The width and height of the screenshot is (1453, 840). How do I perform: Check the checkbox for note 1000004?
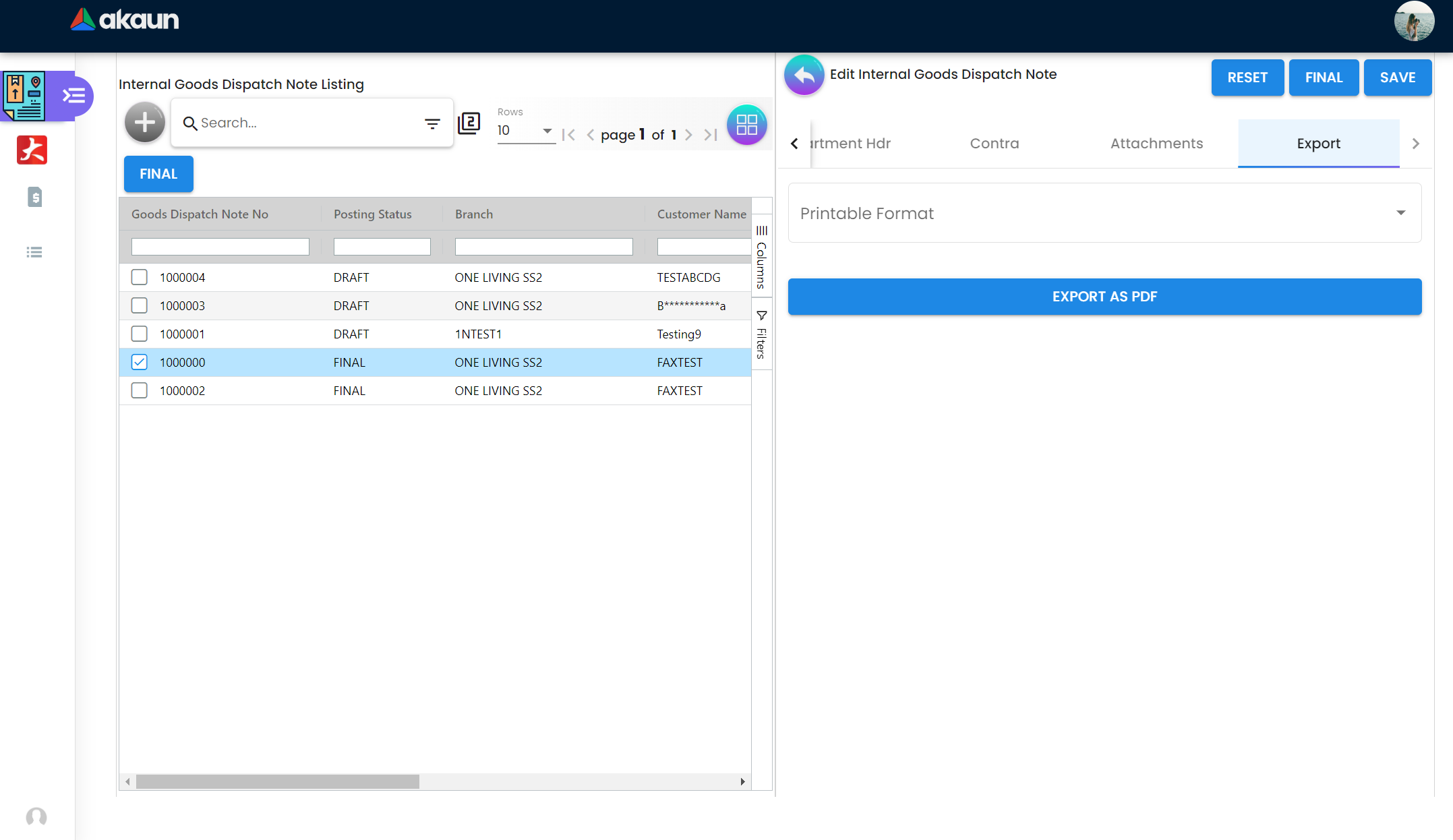tap(140, 277)
